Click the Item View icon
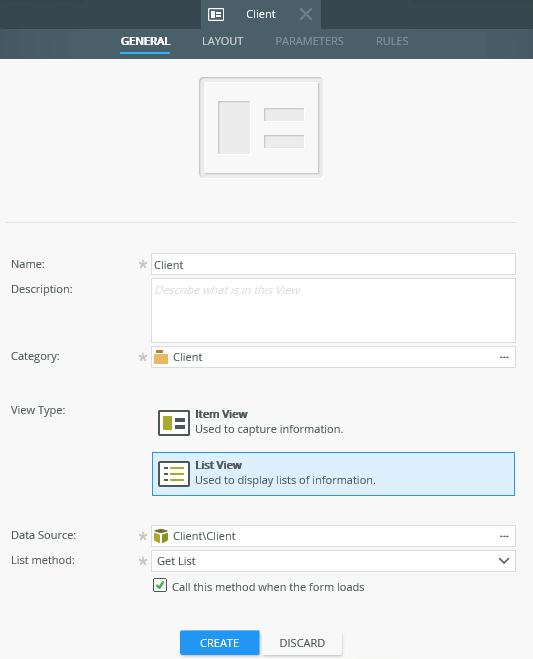 pos(174,423)
